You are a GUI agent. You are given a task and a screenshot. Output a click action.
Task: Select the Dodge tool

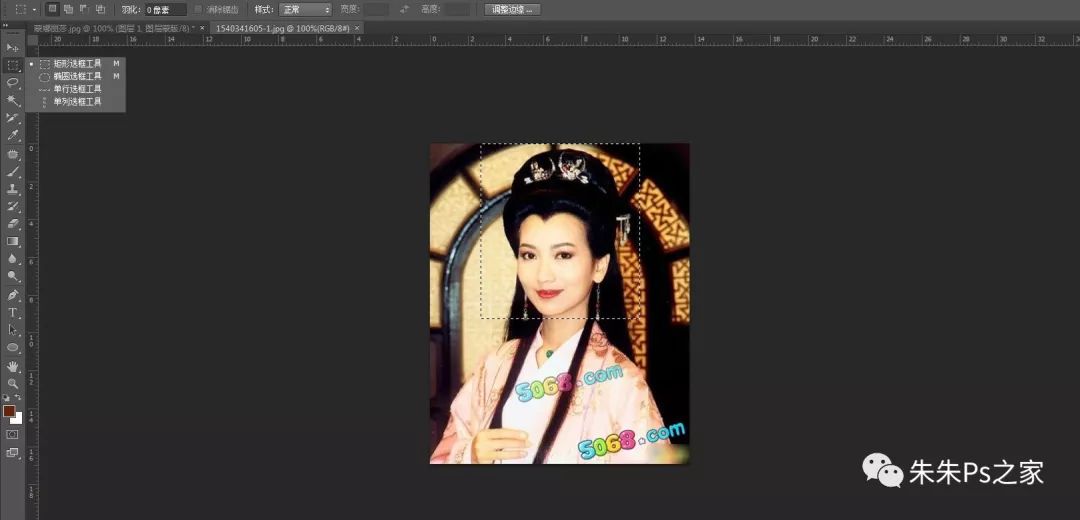point(12,276)
